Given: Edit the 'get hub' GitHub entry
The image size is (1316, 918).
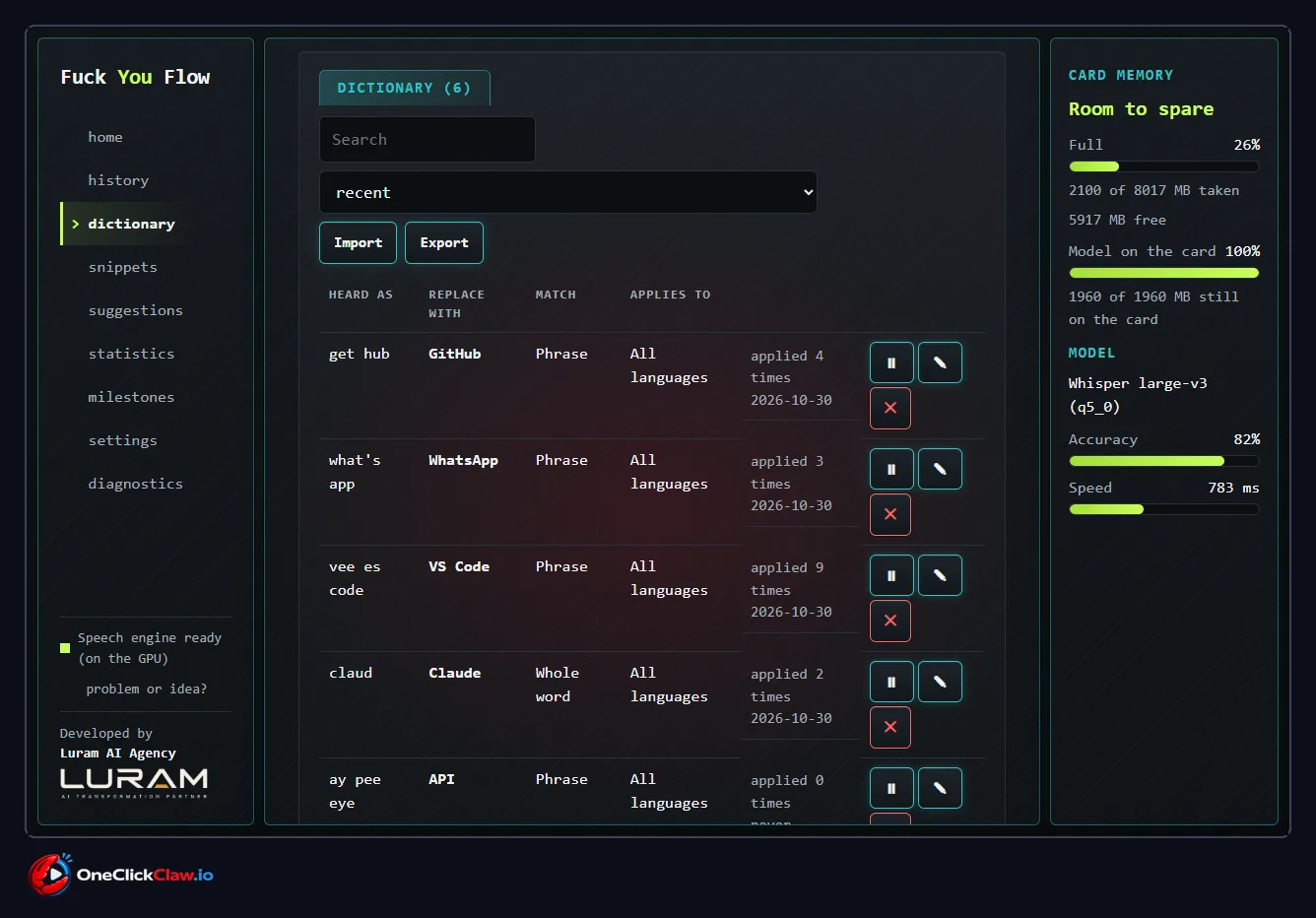Looking at the screenshot, I should click(940, 362).
